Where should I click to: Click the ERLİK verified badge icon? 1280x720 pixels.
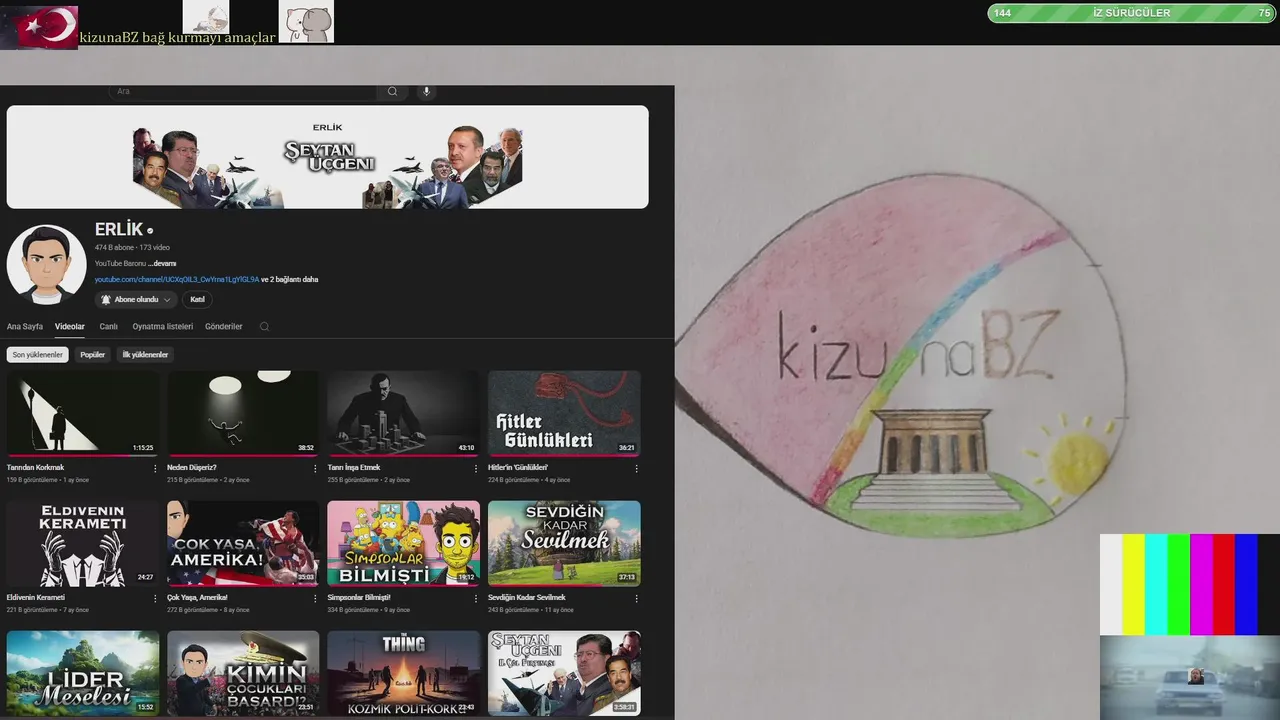tap(150, 231)
